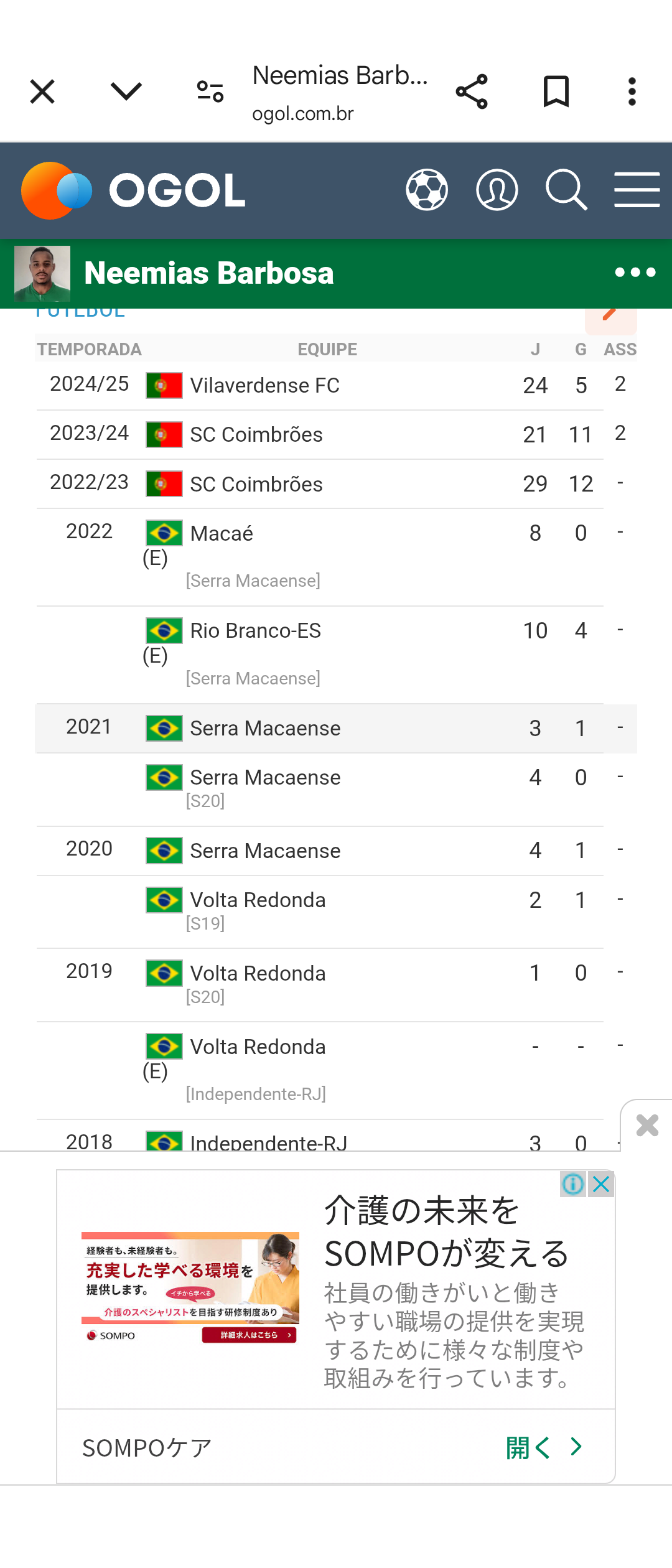
Task: Select the 2021 Serra Macaense row
Action: coord(336,728)
